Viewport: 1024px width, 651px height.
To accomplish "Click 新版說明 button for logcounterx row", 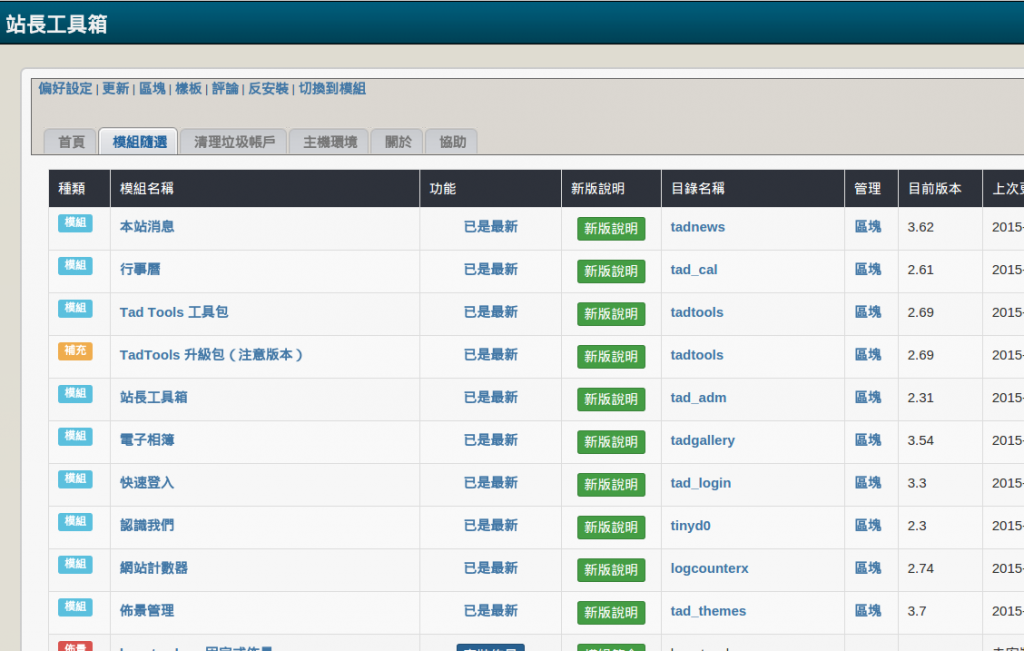I will [611, 570].
